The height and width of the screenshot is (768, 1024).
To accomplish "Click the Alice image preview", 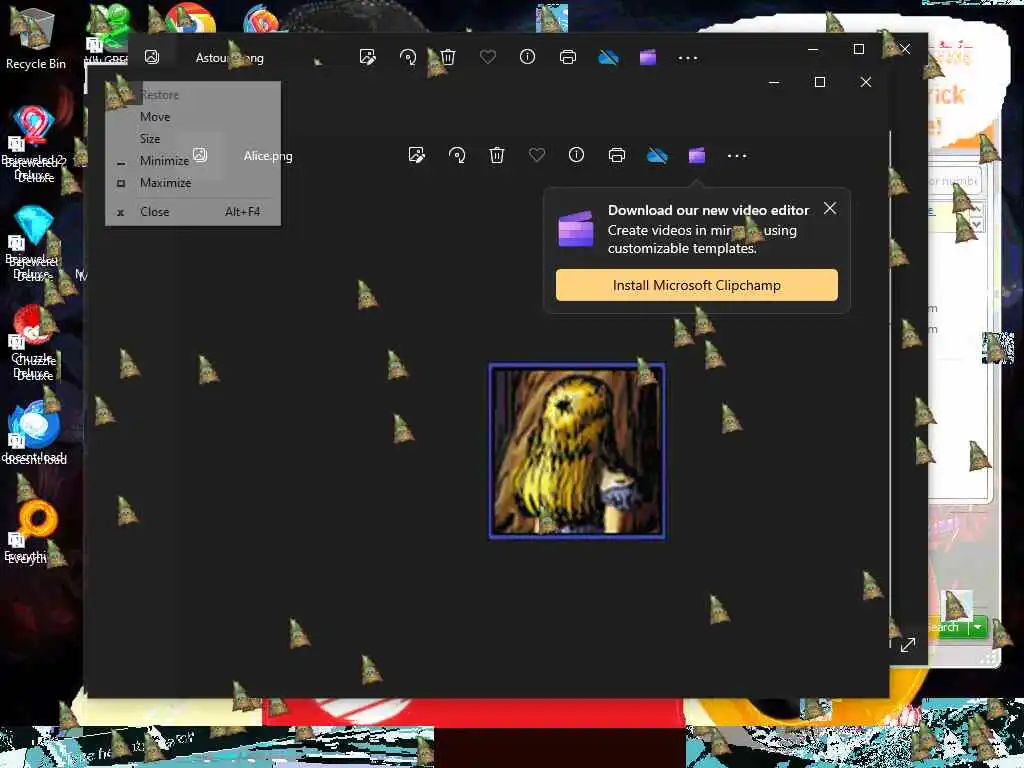I will [x=577, y=451].
